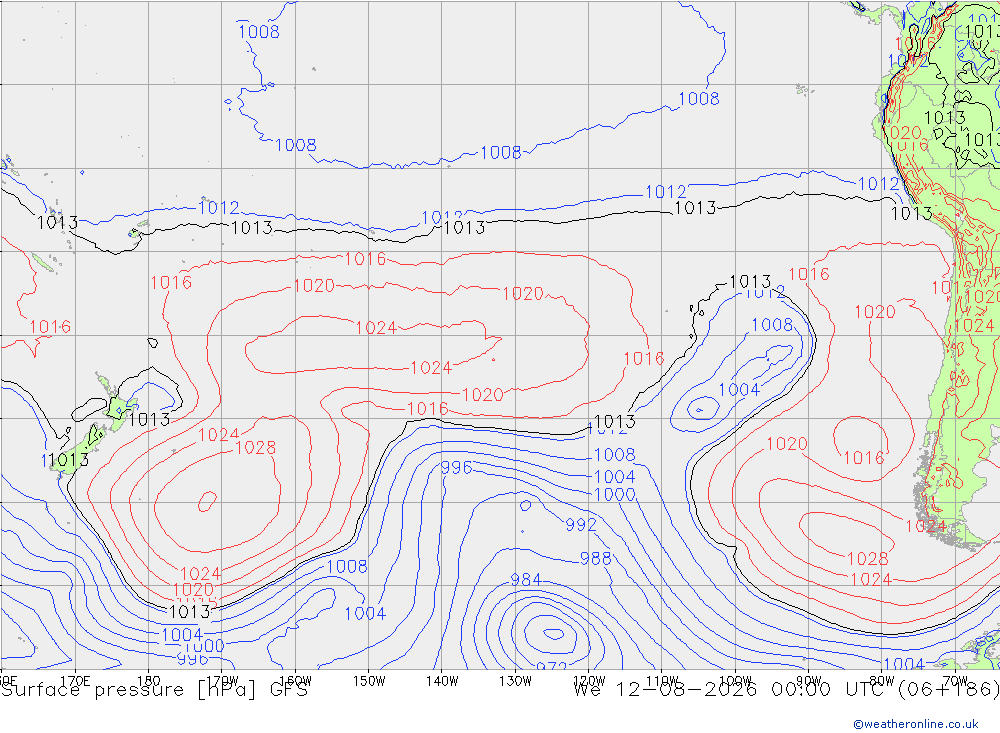
Task: Select the 150W longitude label
Action: (369, 681)
